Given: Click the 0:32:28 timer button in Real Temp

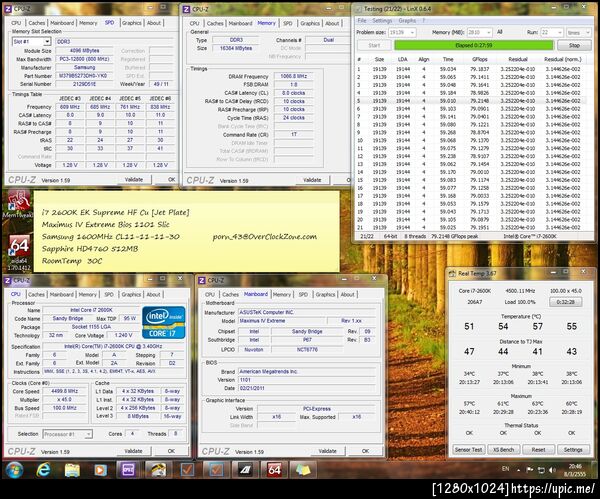Looking at the screenshot, I should click(x=566, y=302).
